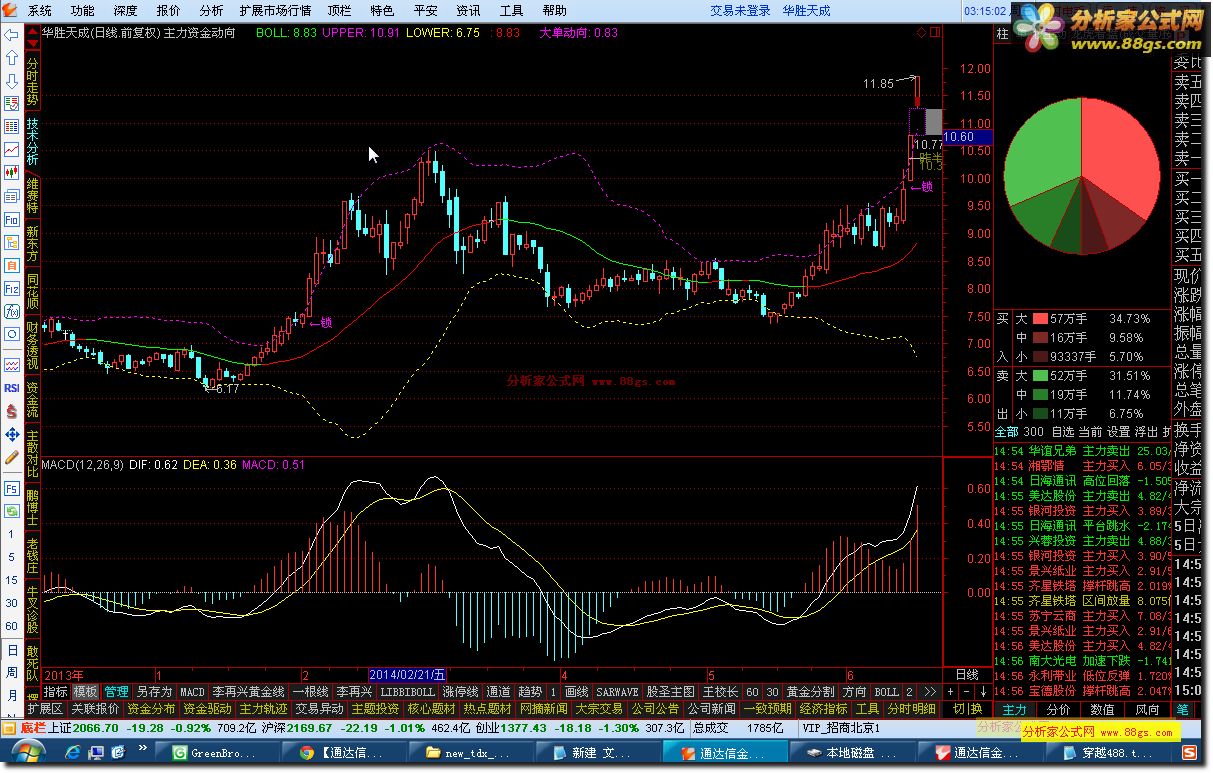
Task: Select the 300 filter in alerts panel
Action: (1035, 432)
